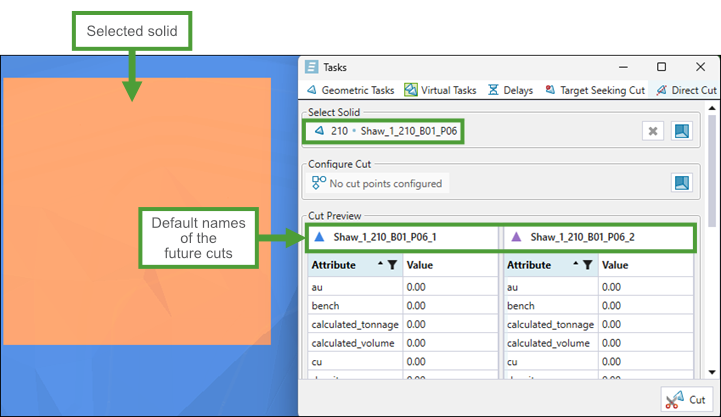Open the Geometric Tasks tab

[350, 90]
